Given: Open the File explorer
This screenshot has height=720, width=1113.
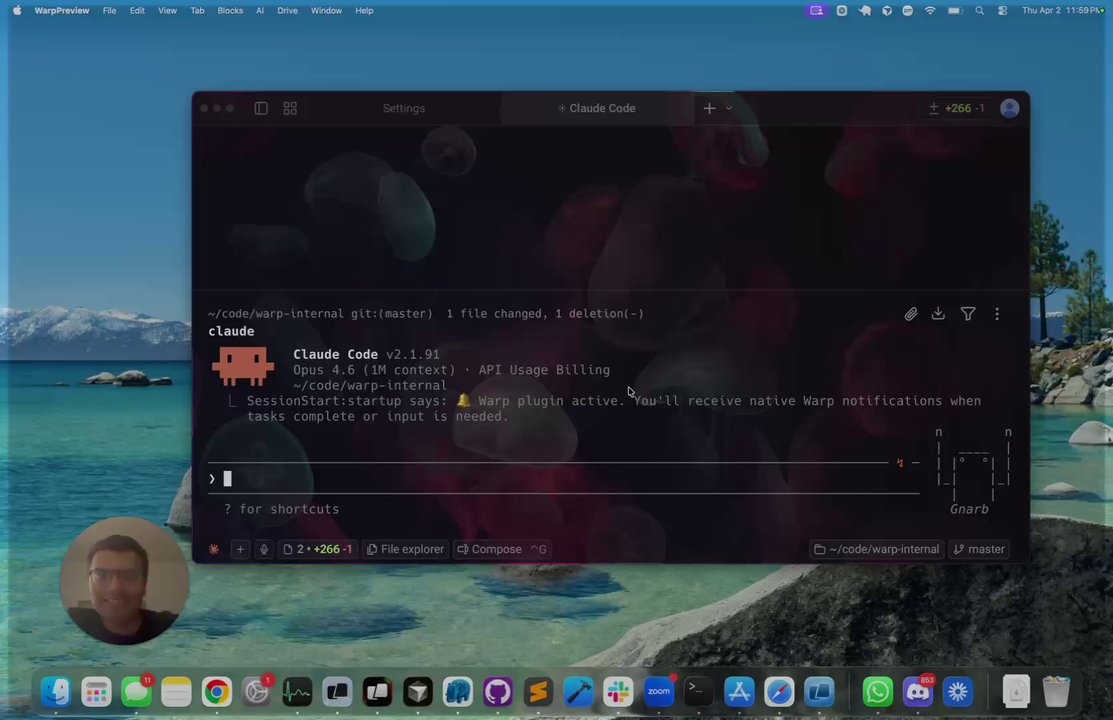Looking at the screenshot, I should tap(405, 549).
